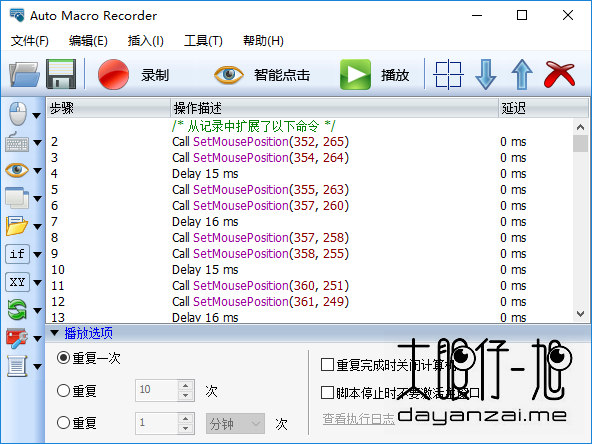Click the smart click eye icon in toolbar
Viewport: 592px width, 444px height.
(228, 74)
